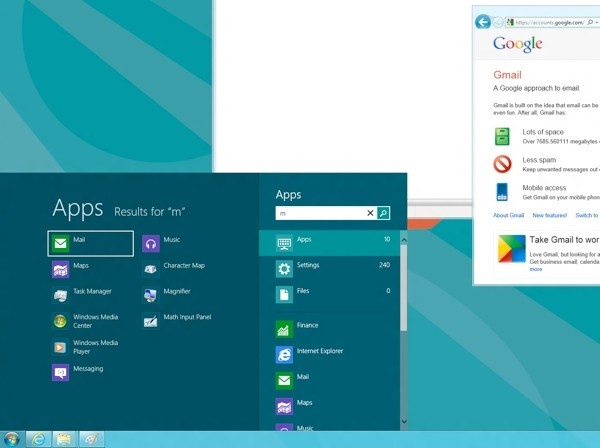This screenshot has width=600, height=448.
Task: Click the Mobile access phone icon
Action: (x=502, y=192)
